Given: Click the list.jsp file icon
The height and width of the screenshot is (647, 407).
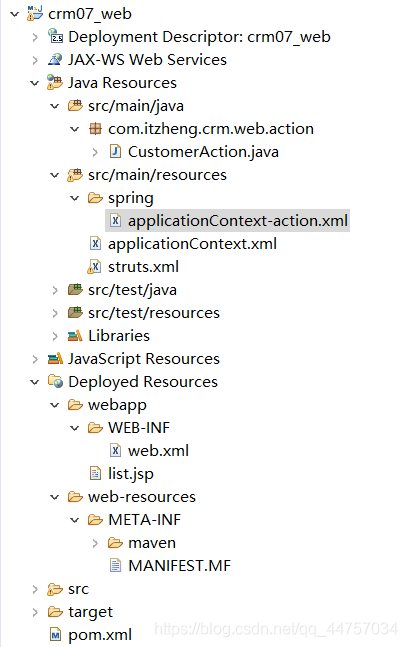Looking at the screenshot, I should 95,473.
